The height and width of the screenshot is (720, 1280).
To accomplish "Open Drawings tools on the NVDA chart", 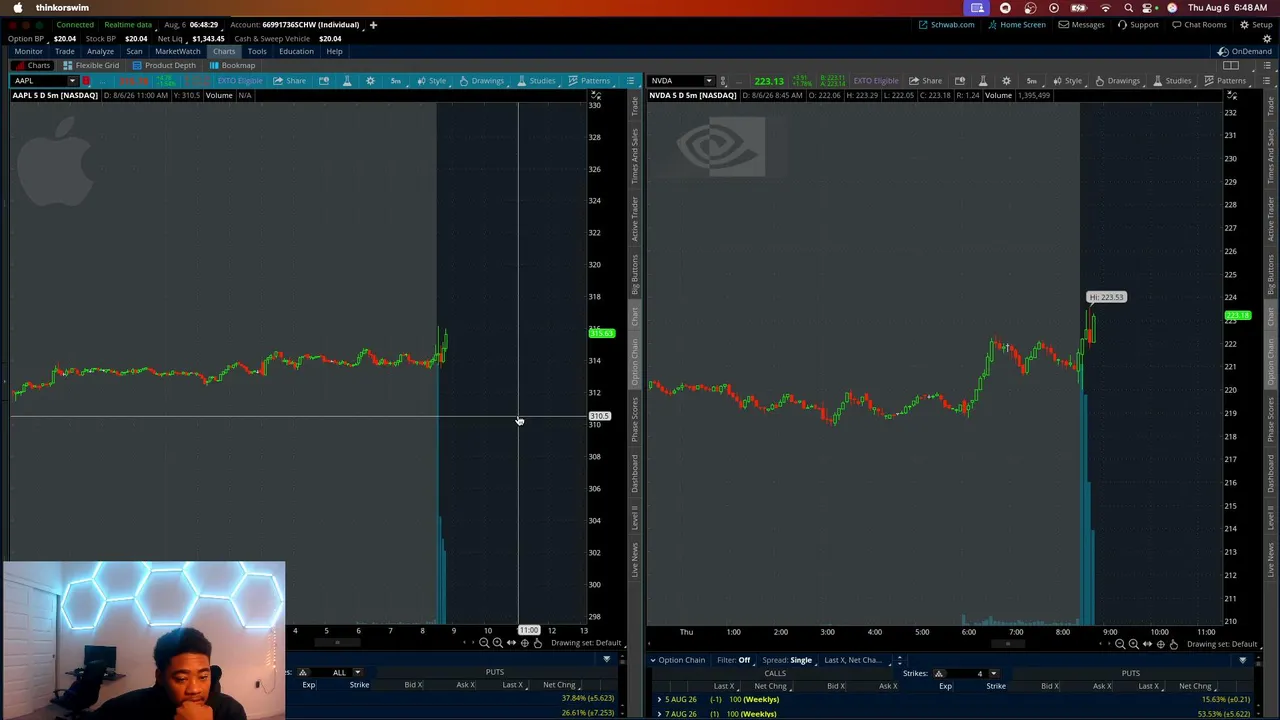I will coord(1117,80).
